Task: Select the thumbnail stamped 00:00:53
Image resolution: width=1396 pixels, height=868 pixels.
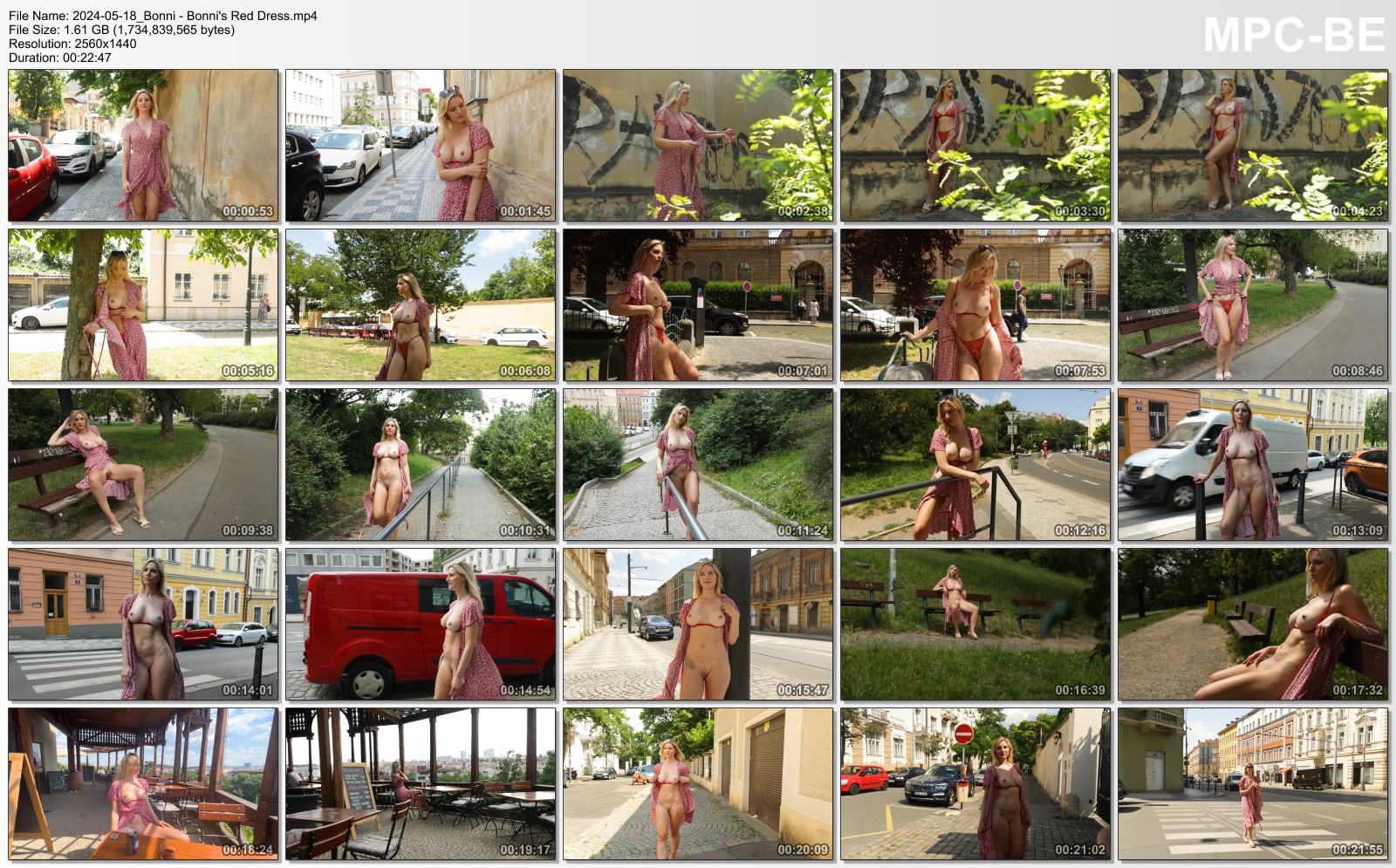Action: 143,146
